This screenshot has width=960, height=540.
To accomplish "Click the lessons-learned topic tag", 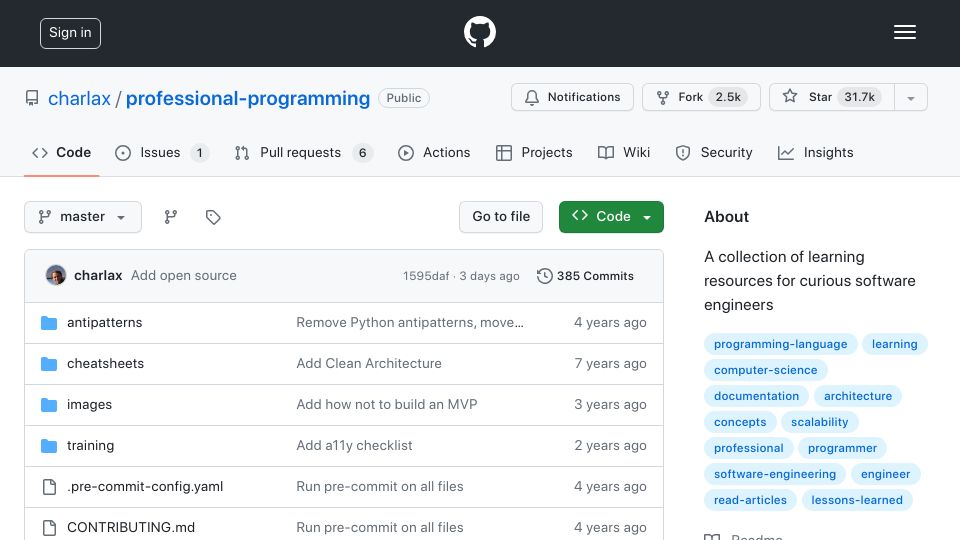I will (x=857, y=500).
